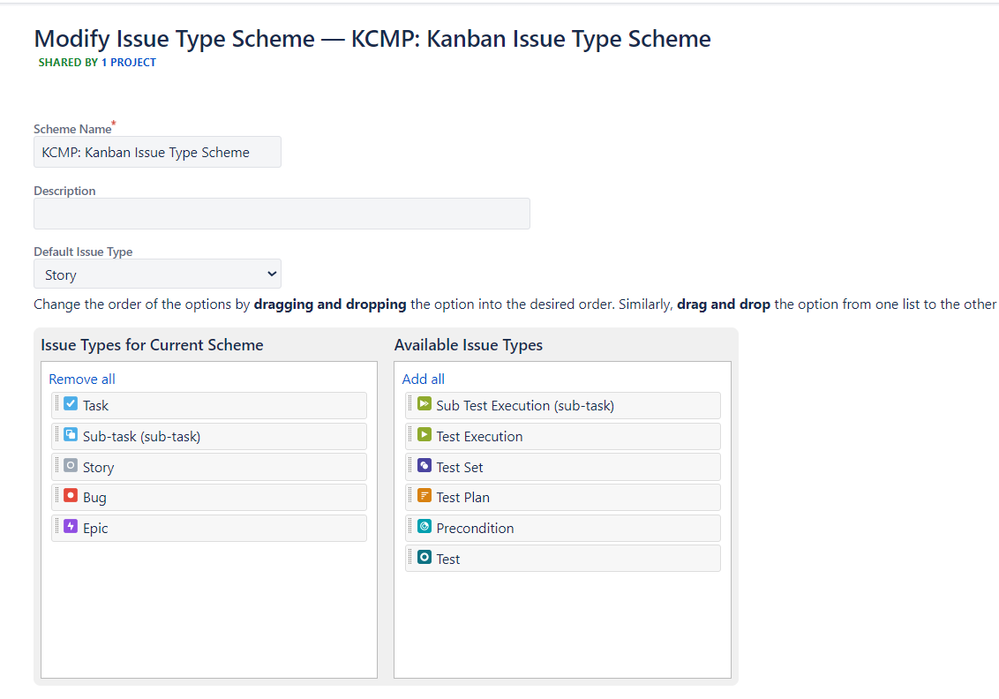The width and height of the screenshot is (999, 699).
Task: Click the Test Execution issue type icon
Action: (x=422, y=436)
